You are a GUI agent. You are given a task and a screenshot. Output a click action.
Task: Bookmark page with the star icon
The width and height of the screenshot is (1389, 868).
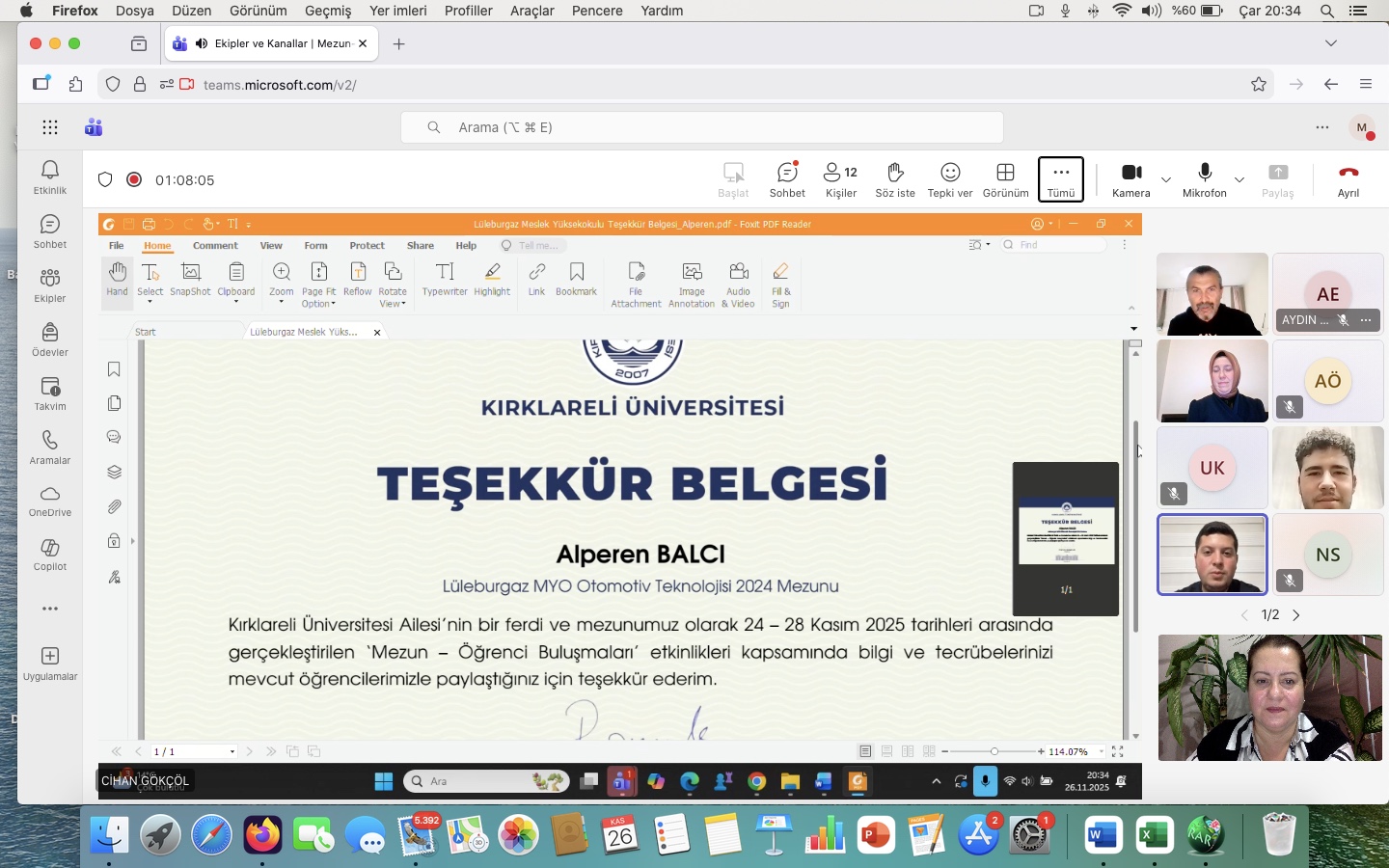[1258, 85]
